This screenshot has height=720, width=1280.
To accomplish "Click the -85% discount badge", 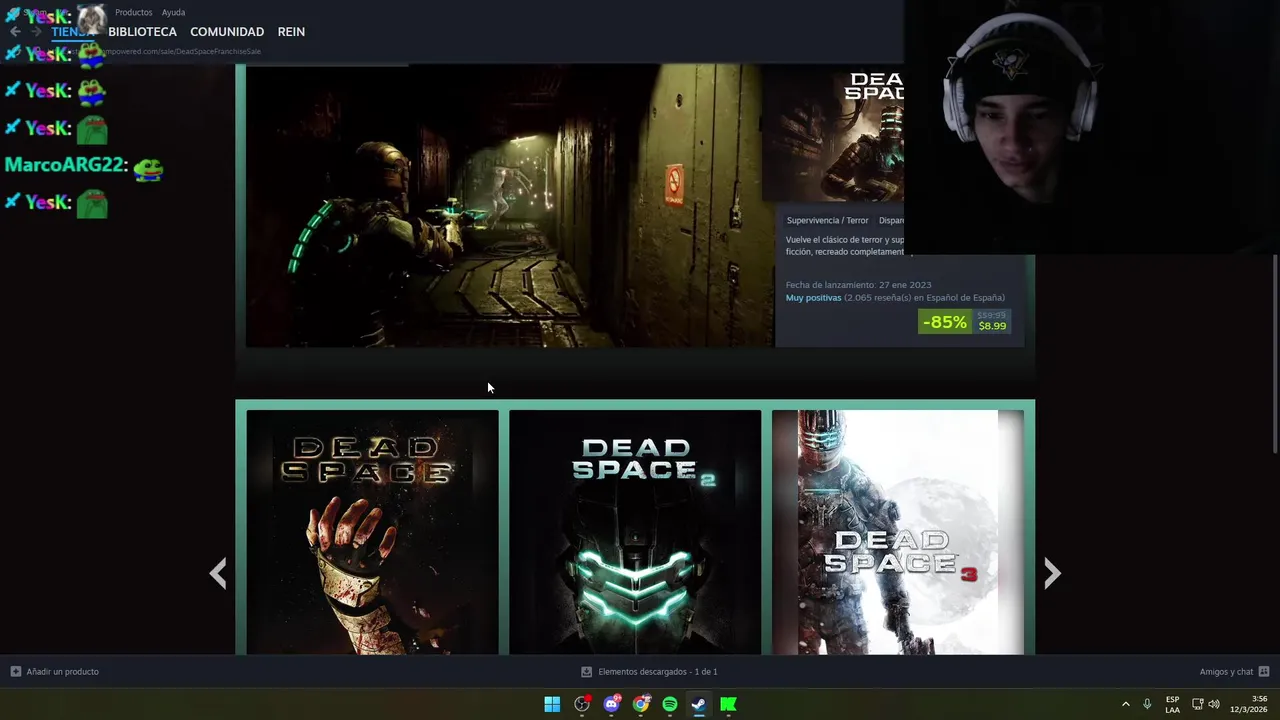I will point(945,322).
